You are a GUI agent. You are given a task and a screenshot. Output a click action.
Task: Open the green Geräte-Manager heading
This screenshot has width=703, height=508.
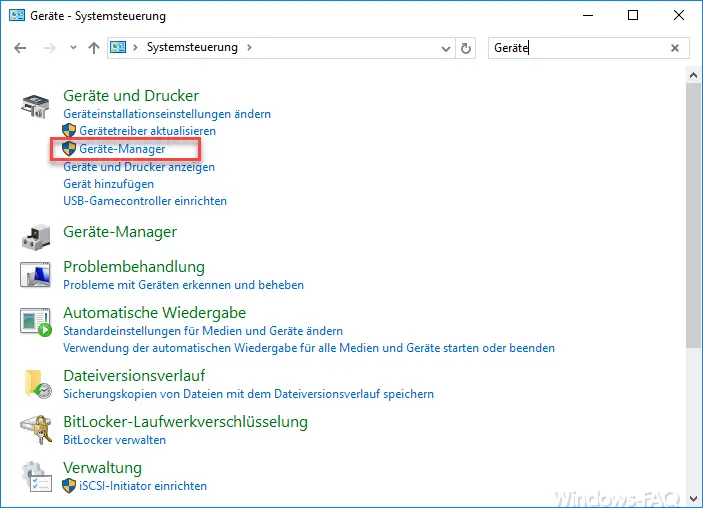[120, 232]
